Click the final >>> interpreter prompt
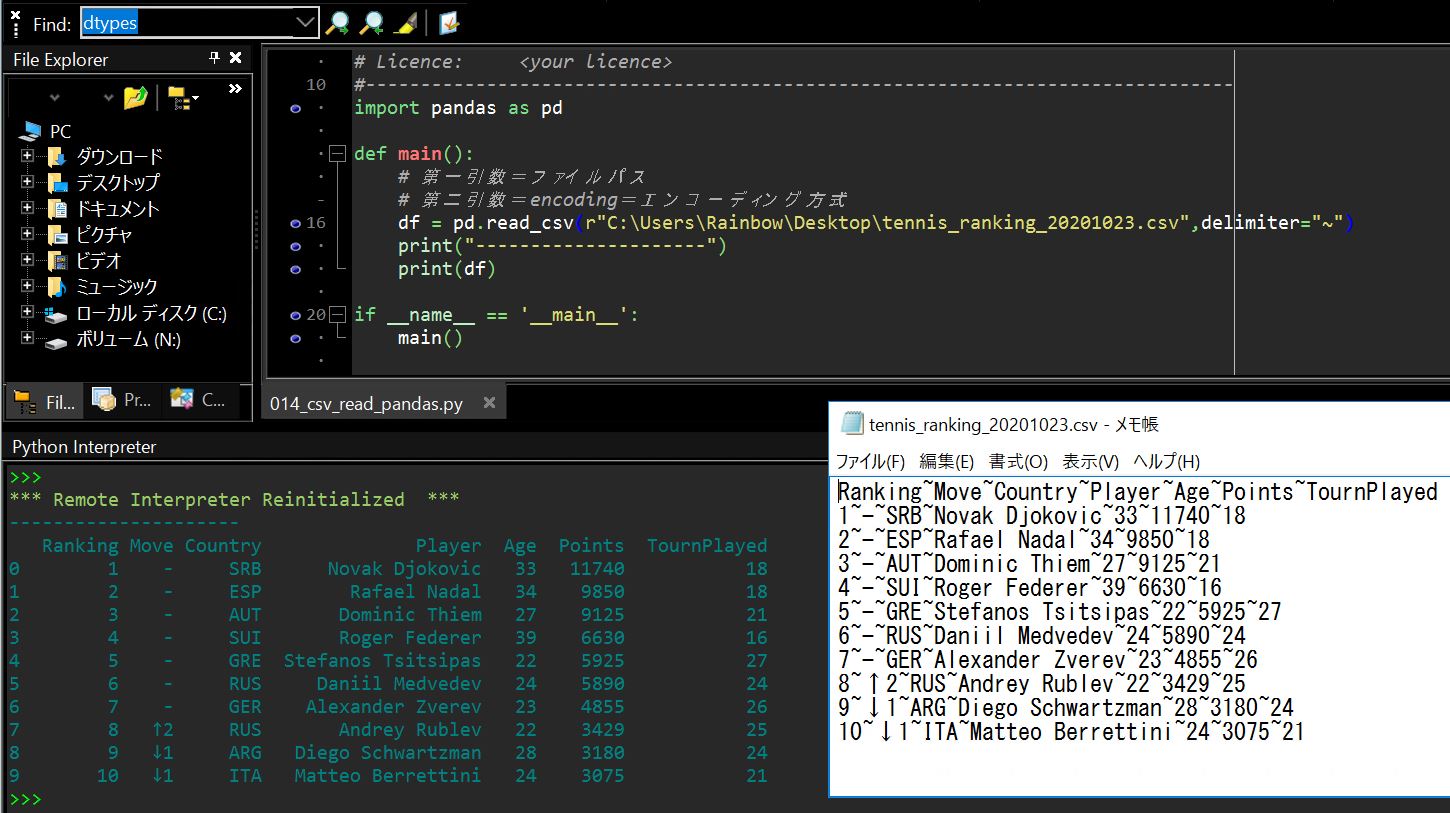The height and width of the screenshot is (813, 1450). pos(25,799)
